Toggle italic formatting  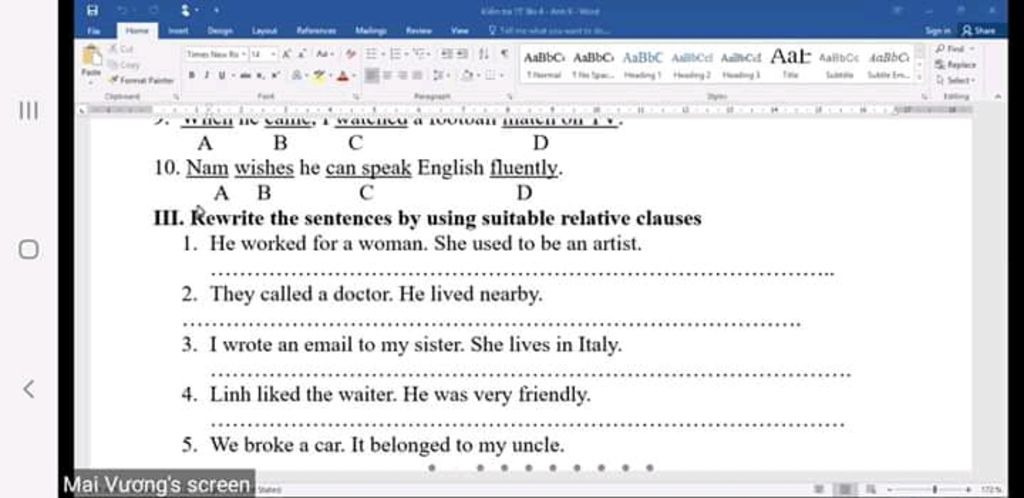pyautogui.click(x=206, y=76)
